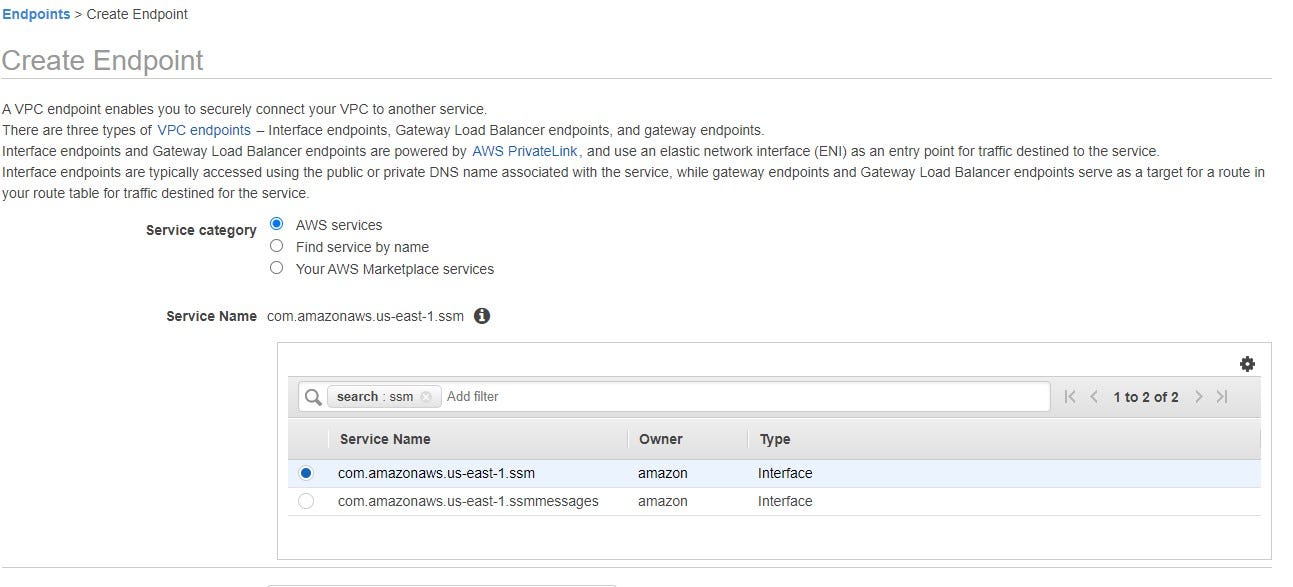Click the search magnifier icon
Image resolution: width=1293 pixels, height=587 pixels.
coord(313,397)
